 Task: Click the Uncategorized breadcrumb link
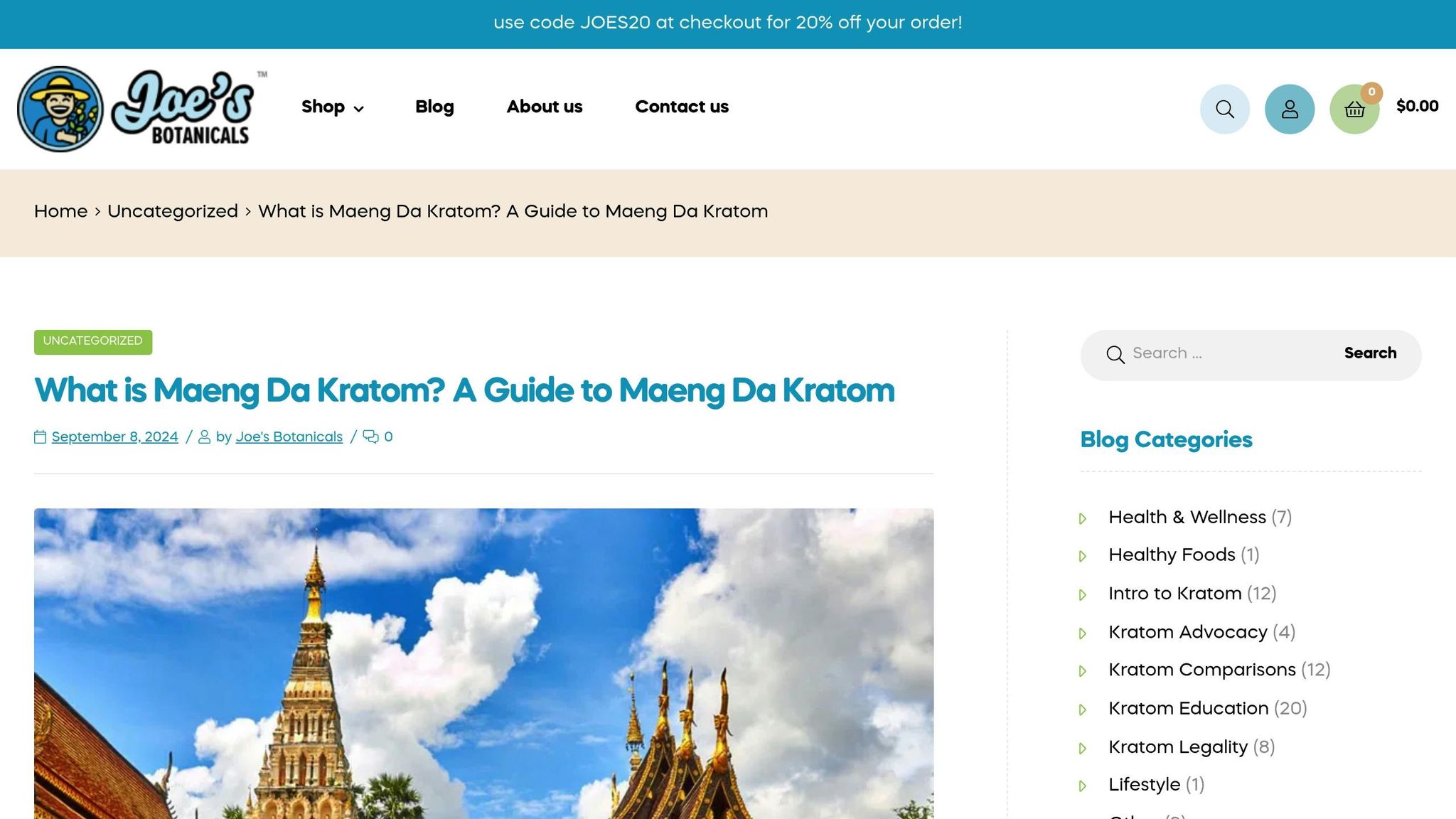[172, 211]
